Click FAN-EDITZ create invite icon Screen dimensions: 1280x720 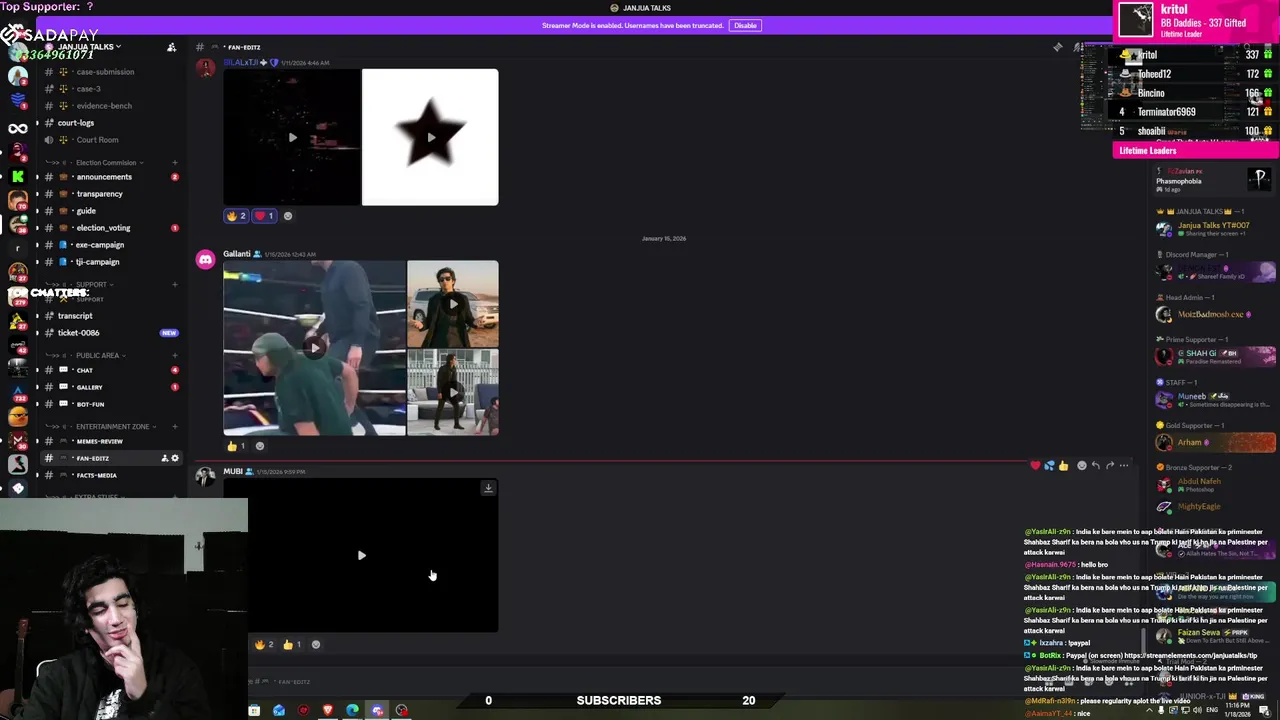164,458
